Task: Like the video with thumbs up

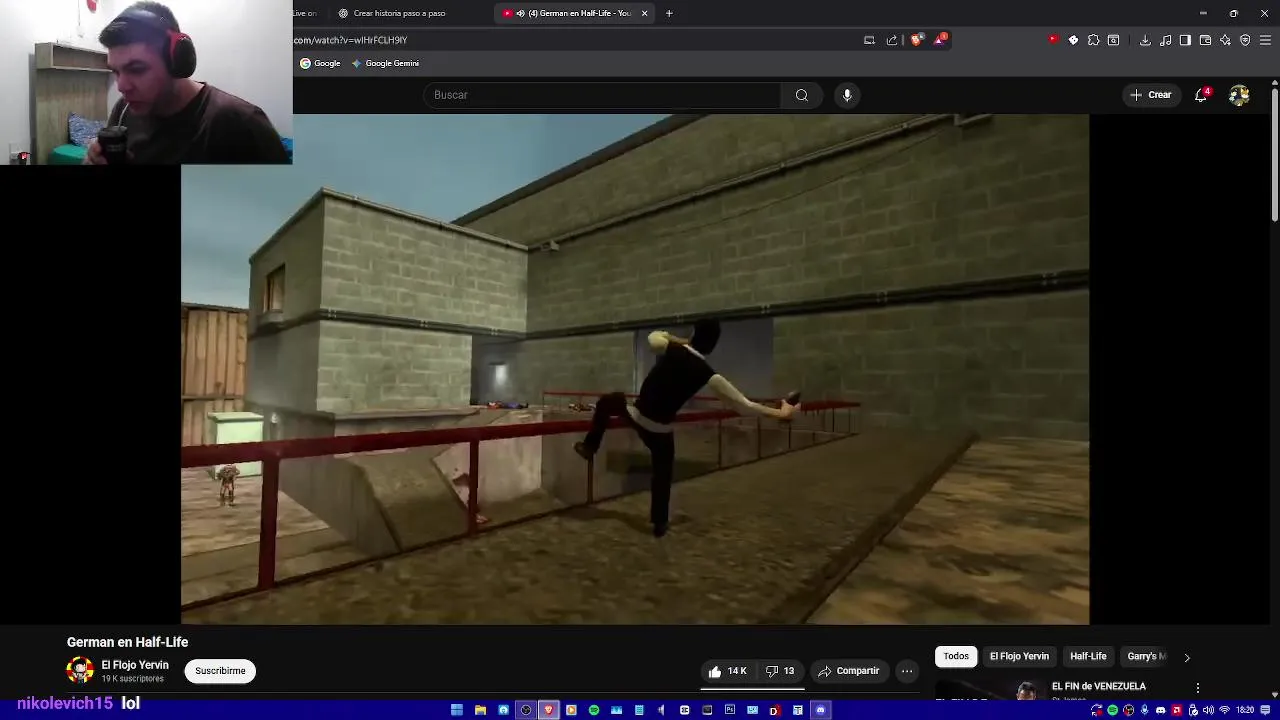Action: (729, 671)
